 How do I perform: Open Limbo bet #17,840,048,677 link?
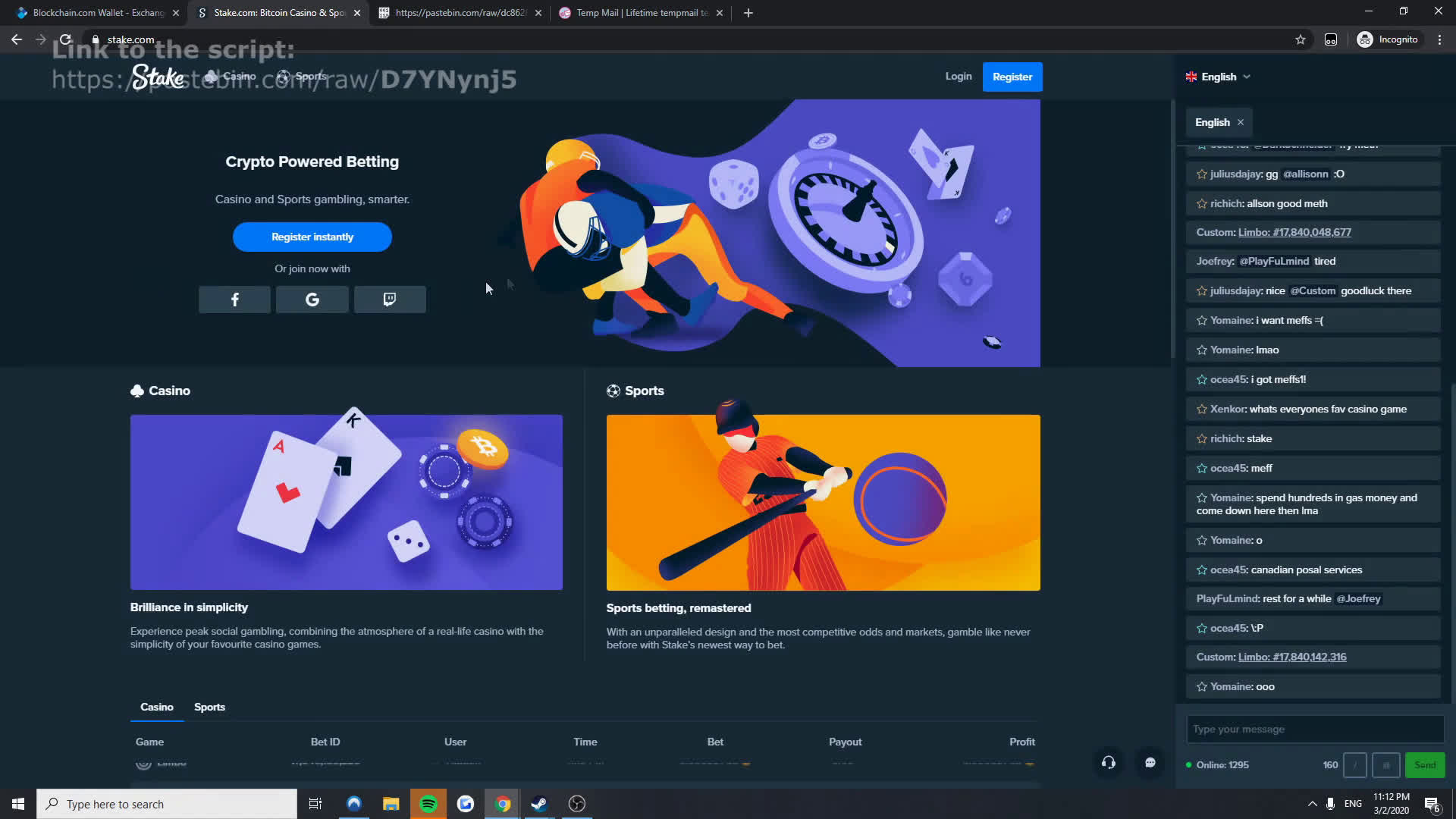1294,232
